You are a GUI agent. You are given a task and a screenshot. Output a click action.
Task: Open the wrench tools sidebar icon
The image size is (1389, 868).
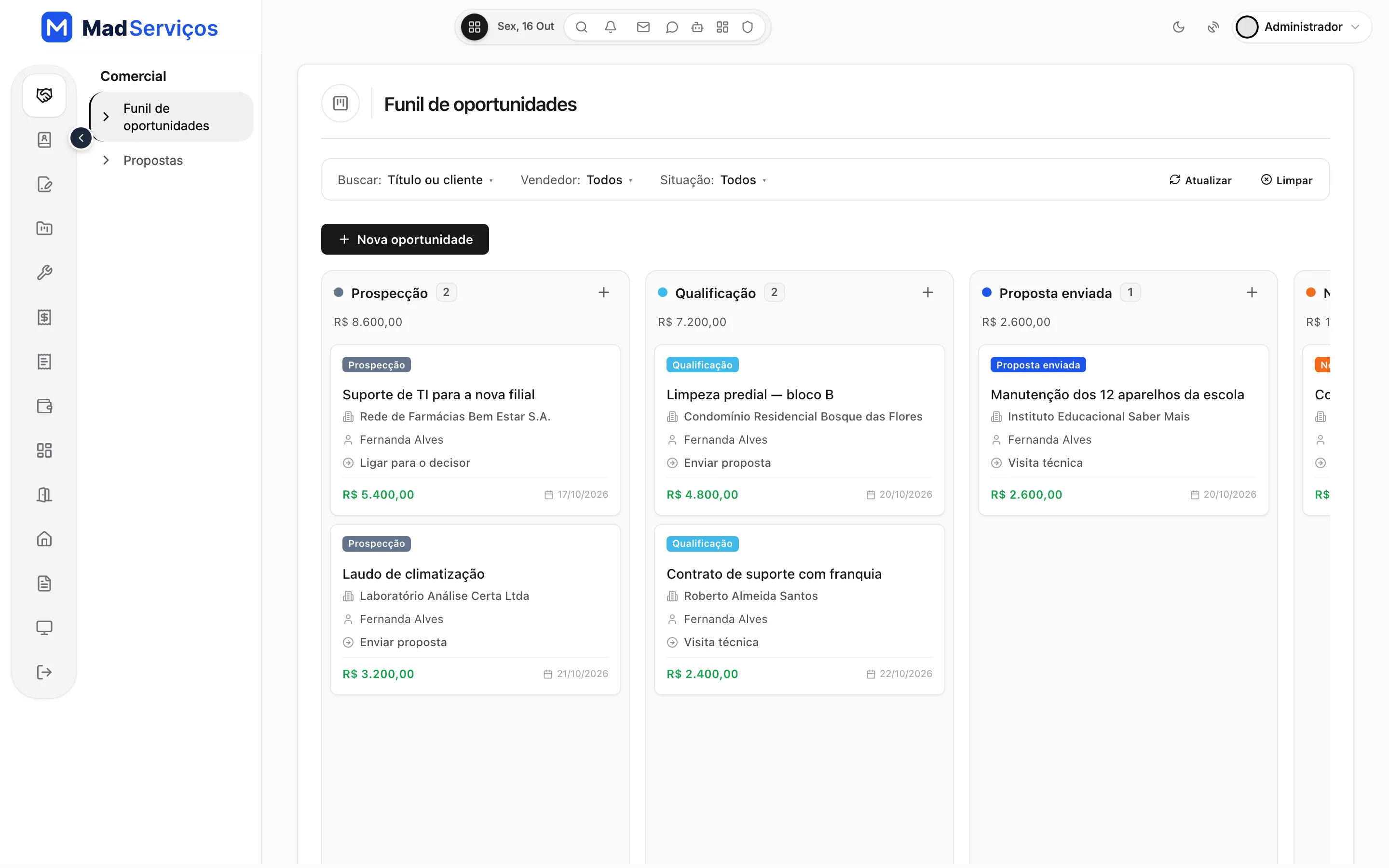(44, 272)
